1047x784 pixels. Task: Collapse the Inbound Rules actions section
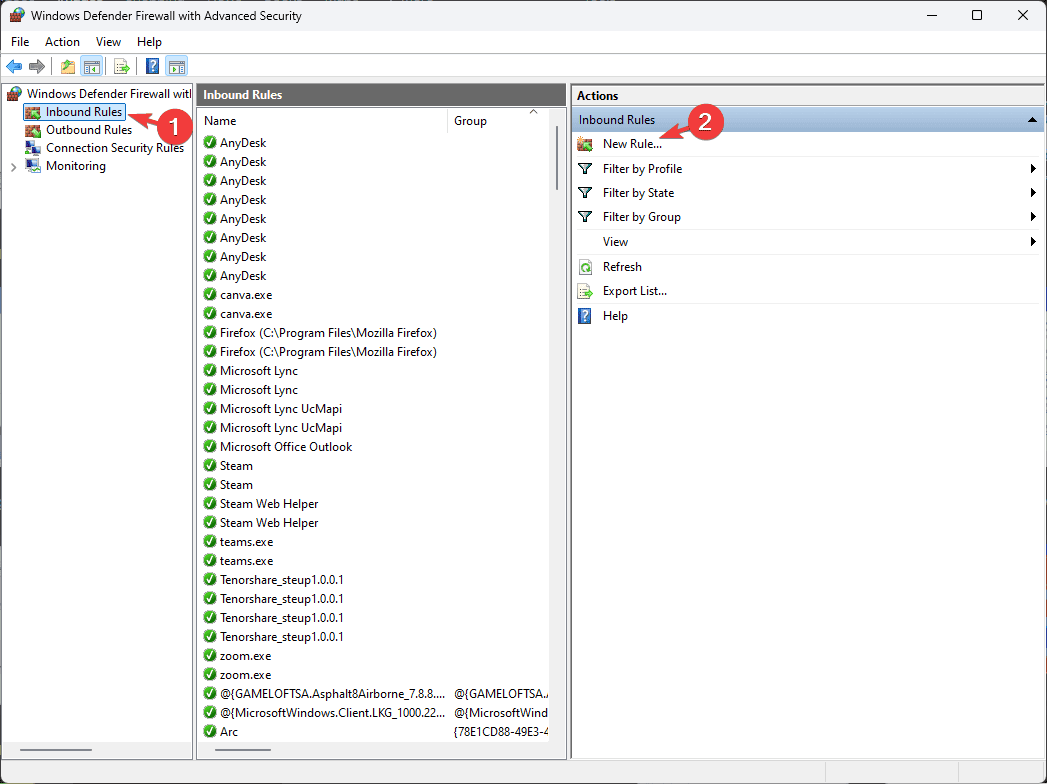point(1032,120)
